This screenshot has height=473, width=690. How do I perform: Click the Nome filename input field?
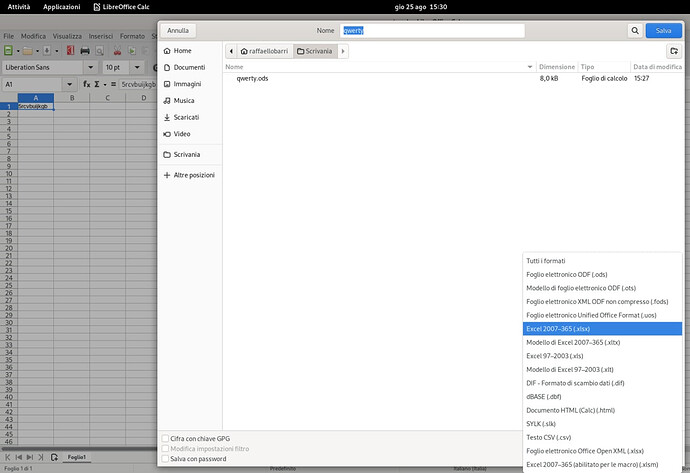coord(432,30)
